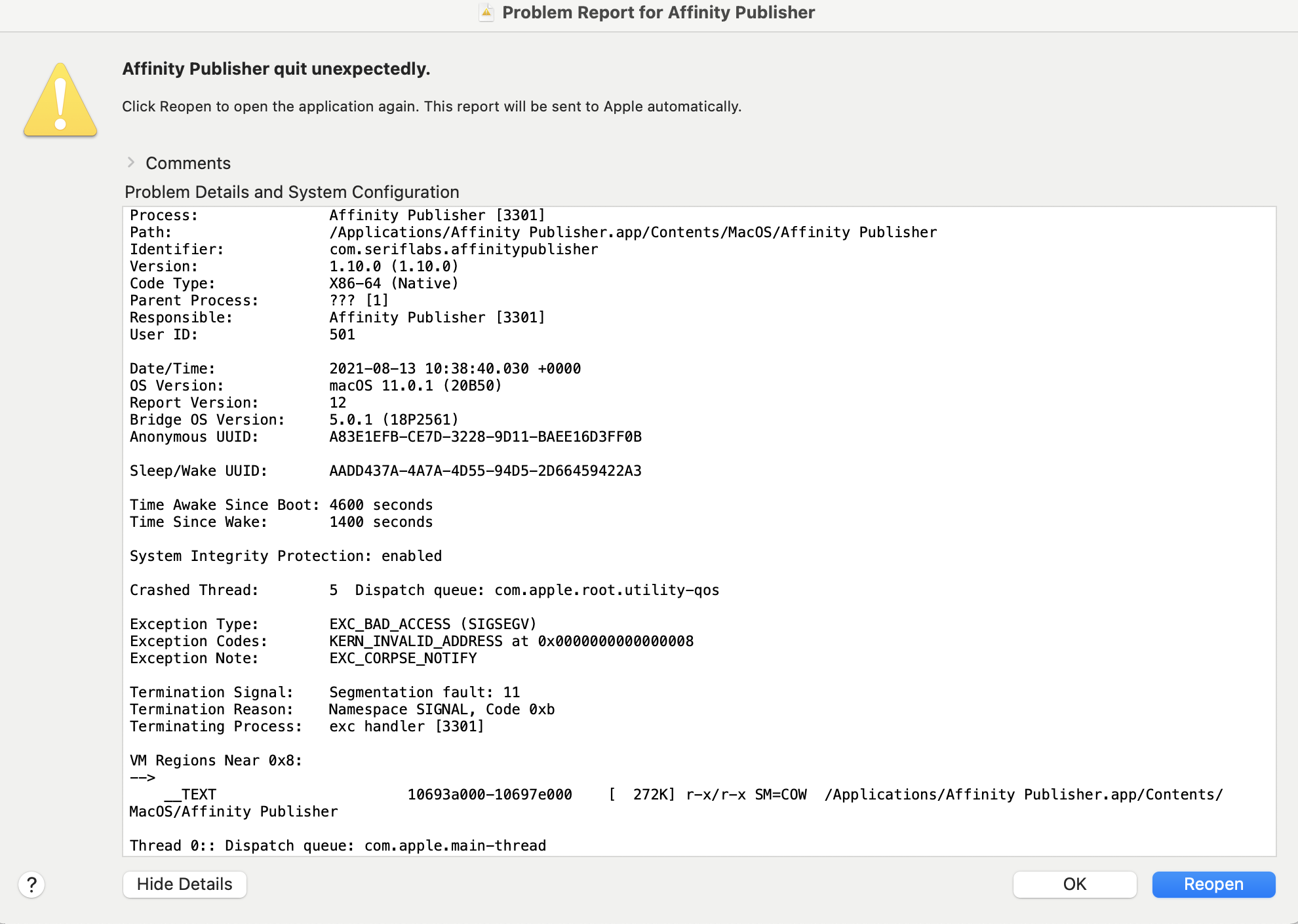Click the OS version 'macOS 11.0.1 (20B50)'
1298x924 pixels.
(x=416, y=385)
